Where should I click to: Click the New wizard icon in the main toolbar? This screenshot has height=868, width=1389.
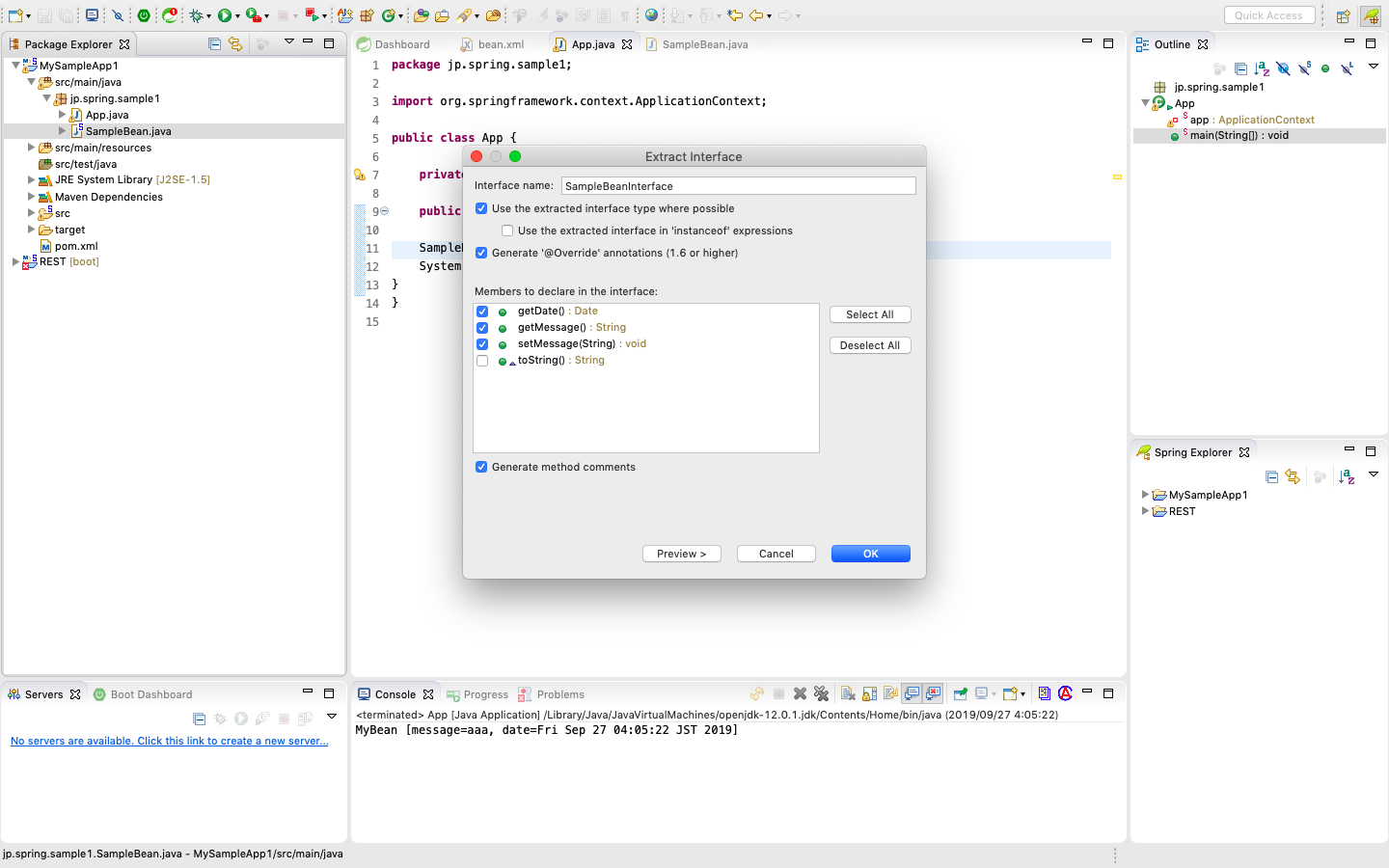coord(15,15)
